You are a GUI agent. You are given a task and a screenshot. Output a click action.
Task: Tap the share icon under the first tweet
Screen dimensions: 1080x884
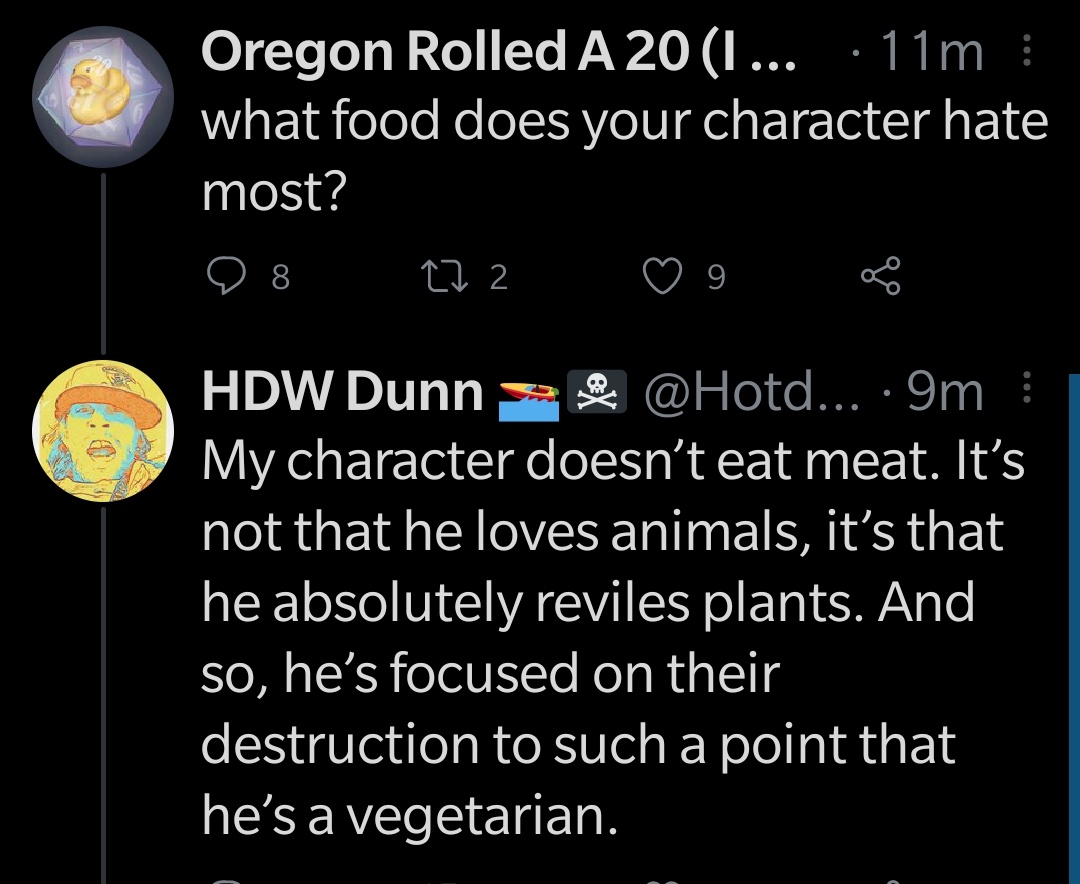point(880,276)
